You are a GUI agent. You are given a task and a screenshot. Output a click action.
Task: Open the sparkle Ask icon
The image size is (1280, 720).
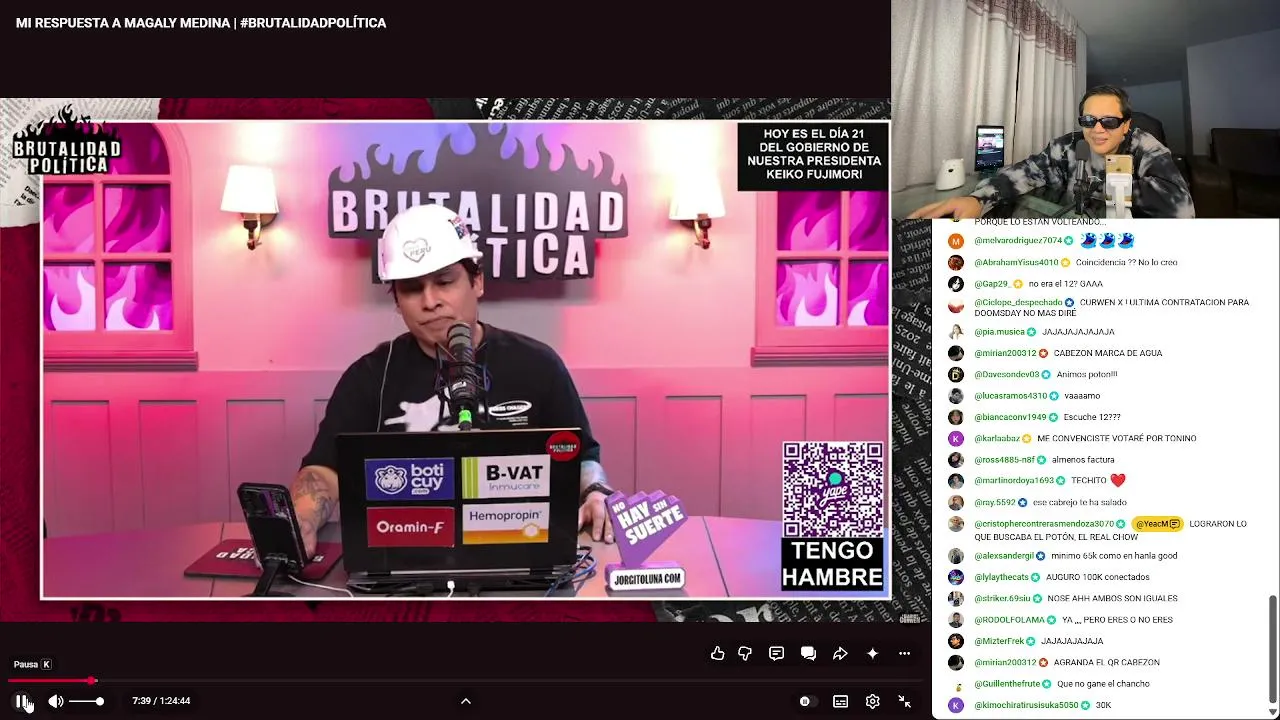pyautogui.click(x=872, y=653)
